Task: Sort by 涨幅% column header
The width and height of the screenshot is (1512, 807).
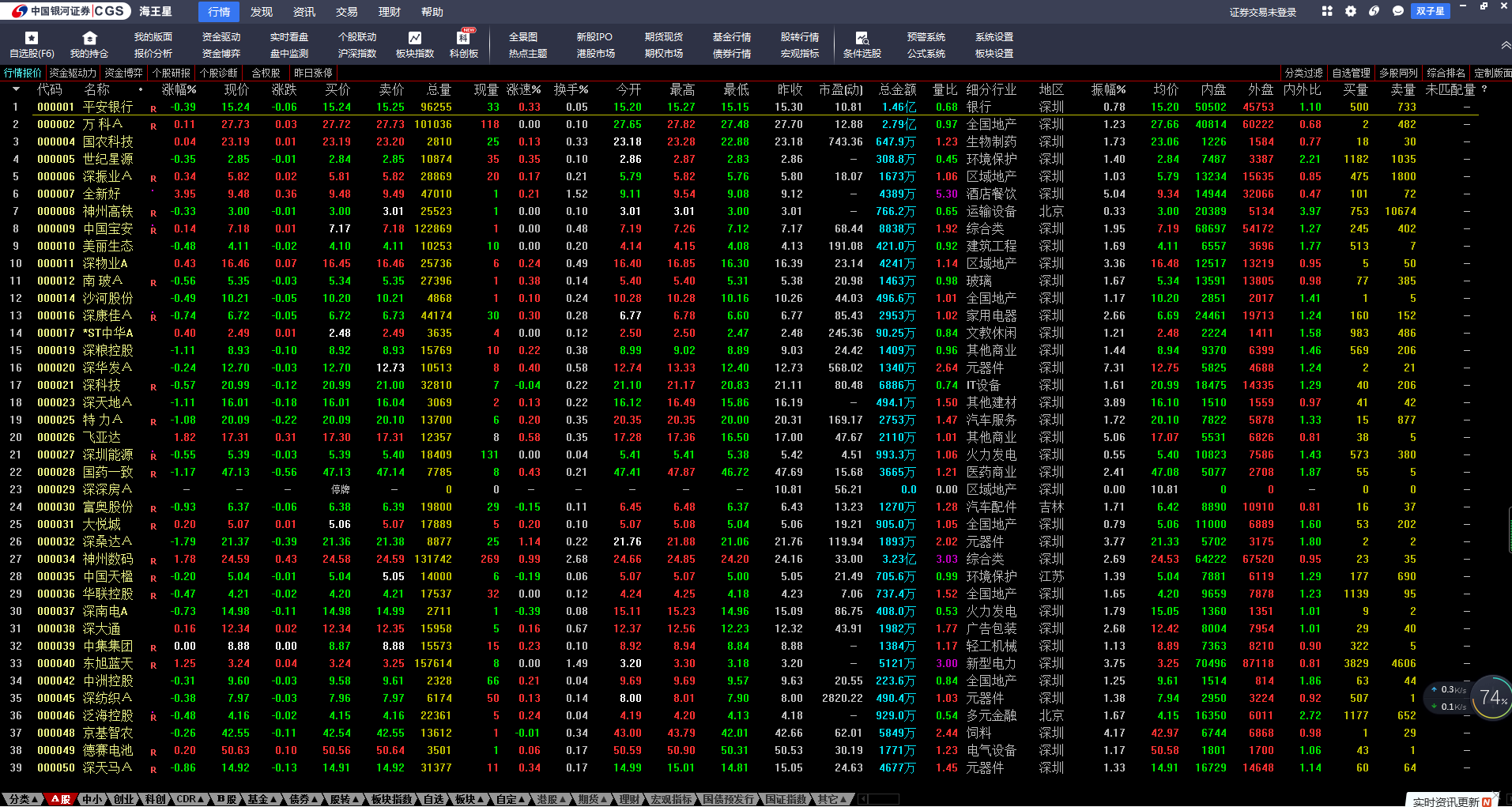Action: pos(179,89)
